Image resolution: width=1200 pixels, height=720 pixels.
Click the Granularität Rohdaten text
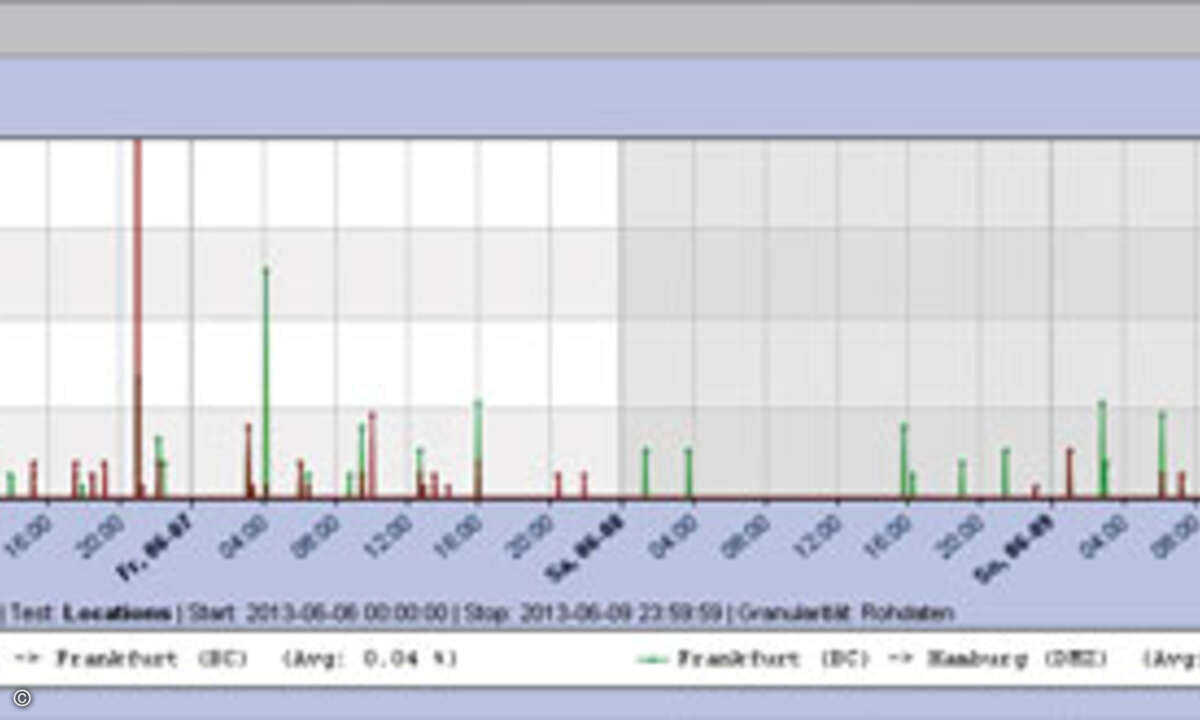point(848,612)
